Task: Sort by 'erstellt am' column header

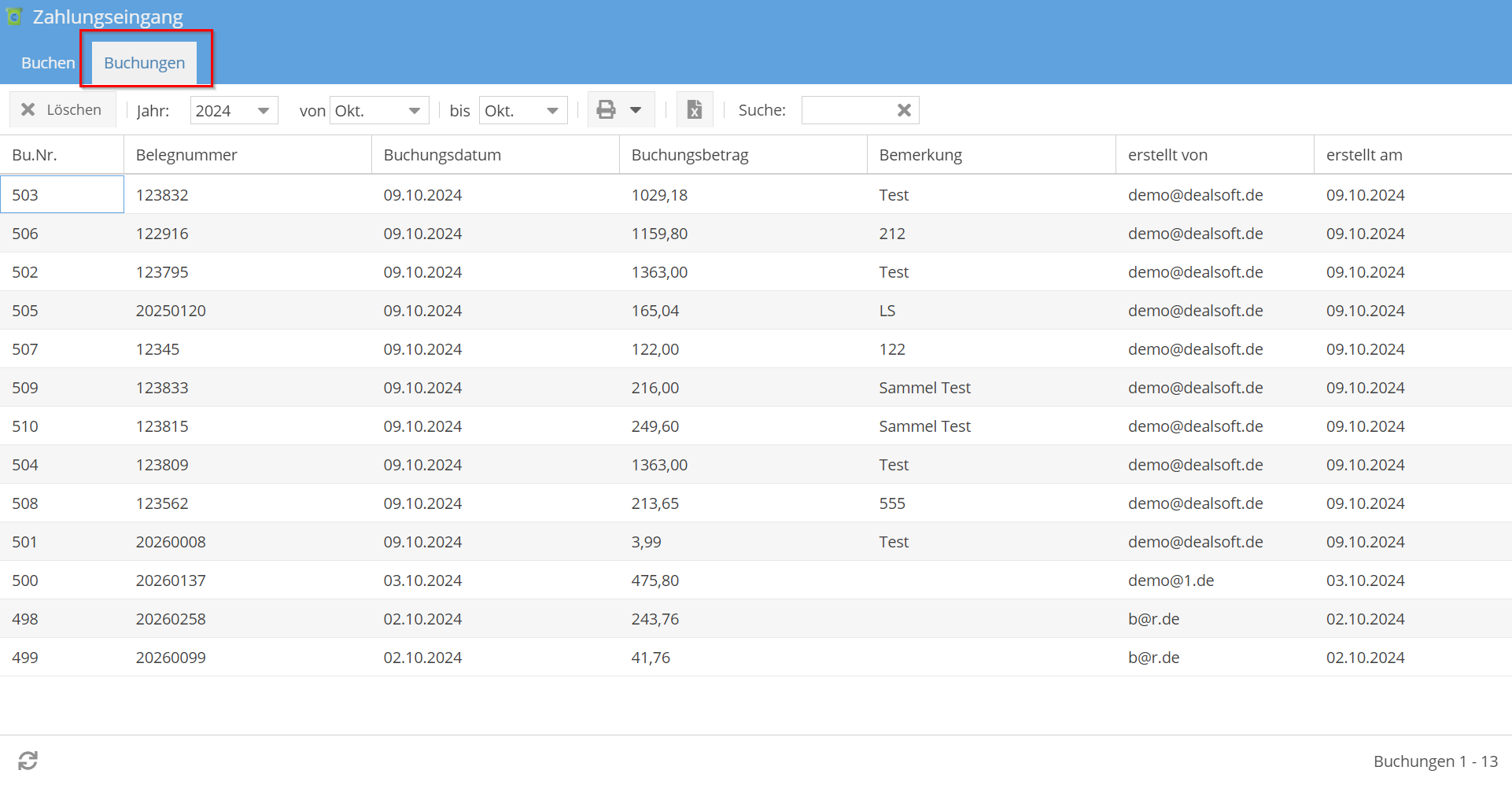Action: click(x=1364, y=155)
